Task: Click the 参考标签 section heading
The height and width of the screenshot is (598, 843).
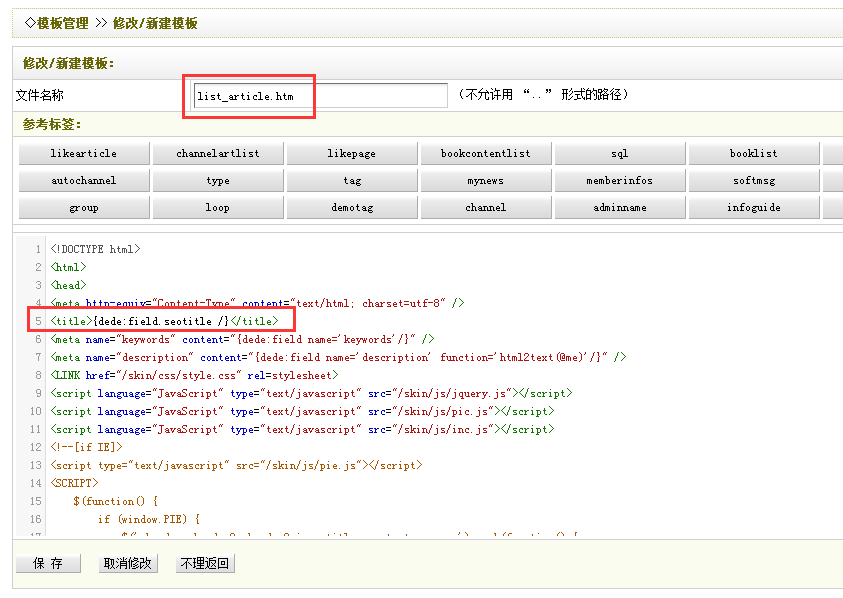Action: [x=52, y=124]
